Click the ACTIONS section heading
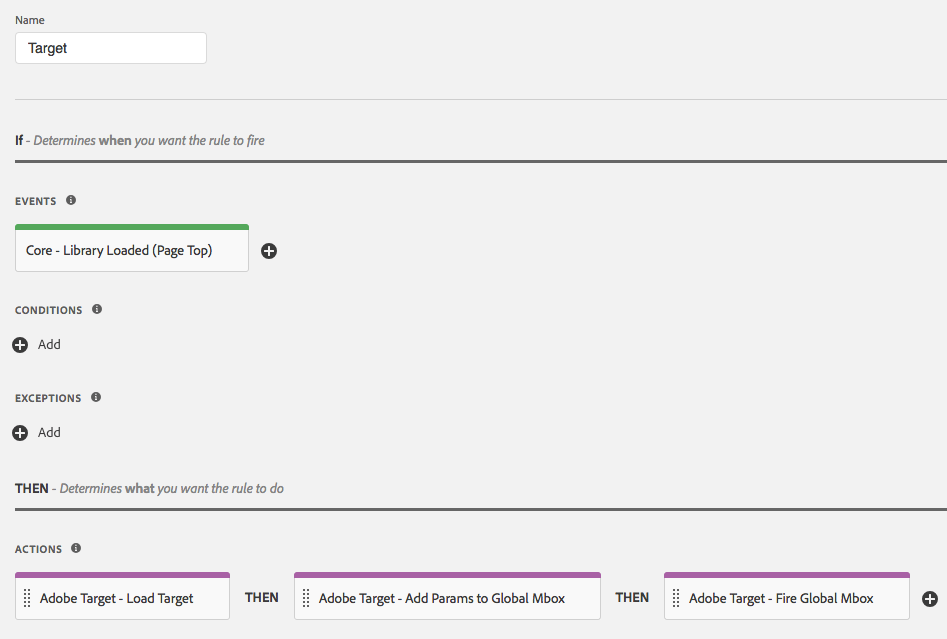Viewport: 947px width, 639px height. tap(38, 549)
